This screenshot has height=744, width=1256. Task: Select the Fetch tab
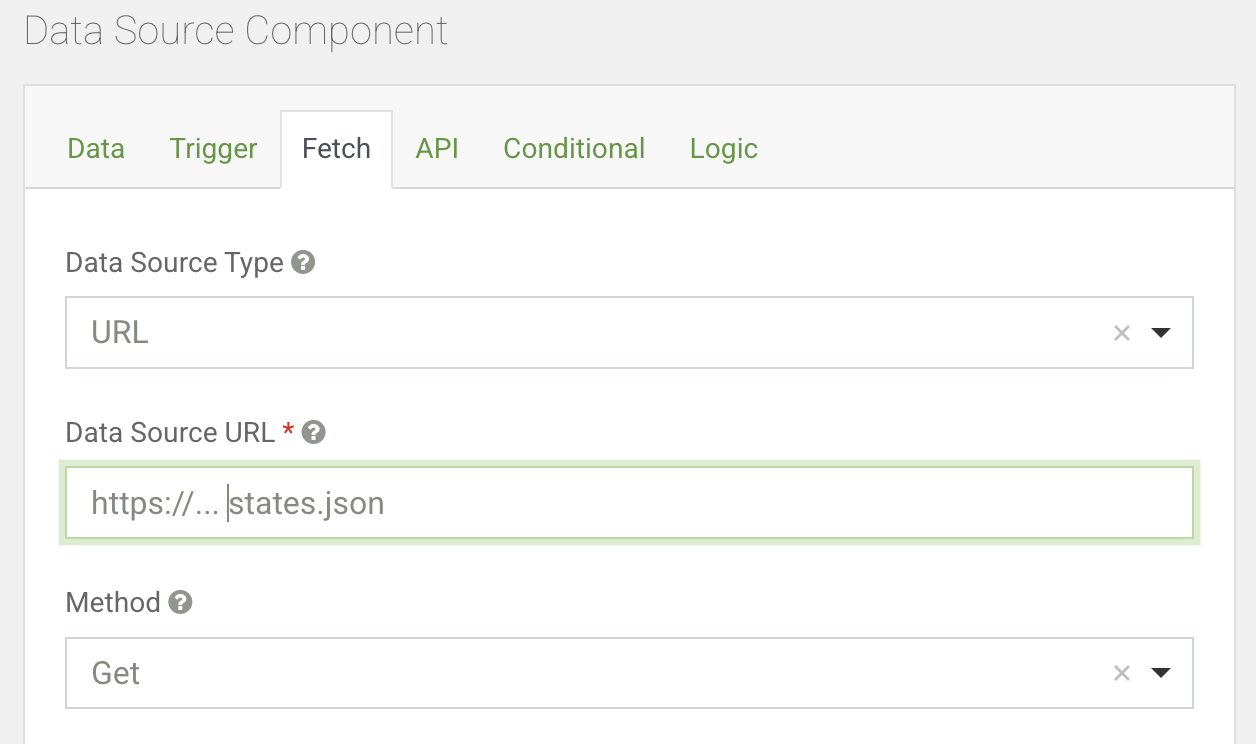click(x=336, y=149)
